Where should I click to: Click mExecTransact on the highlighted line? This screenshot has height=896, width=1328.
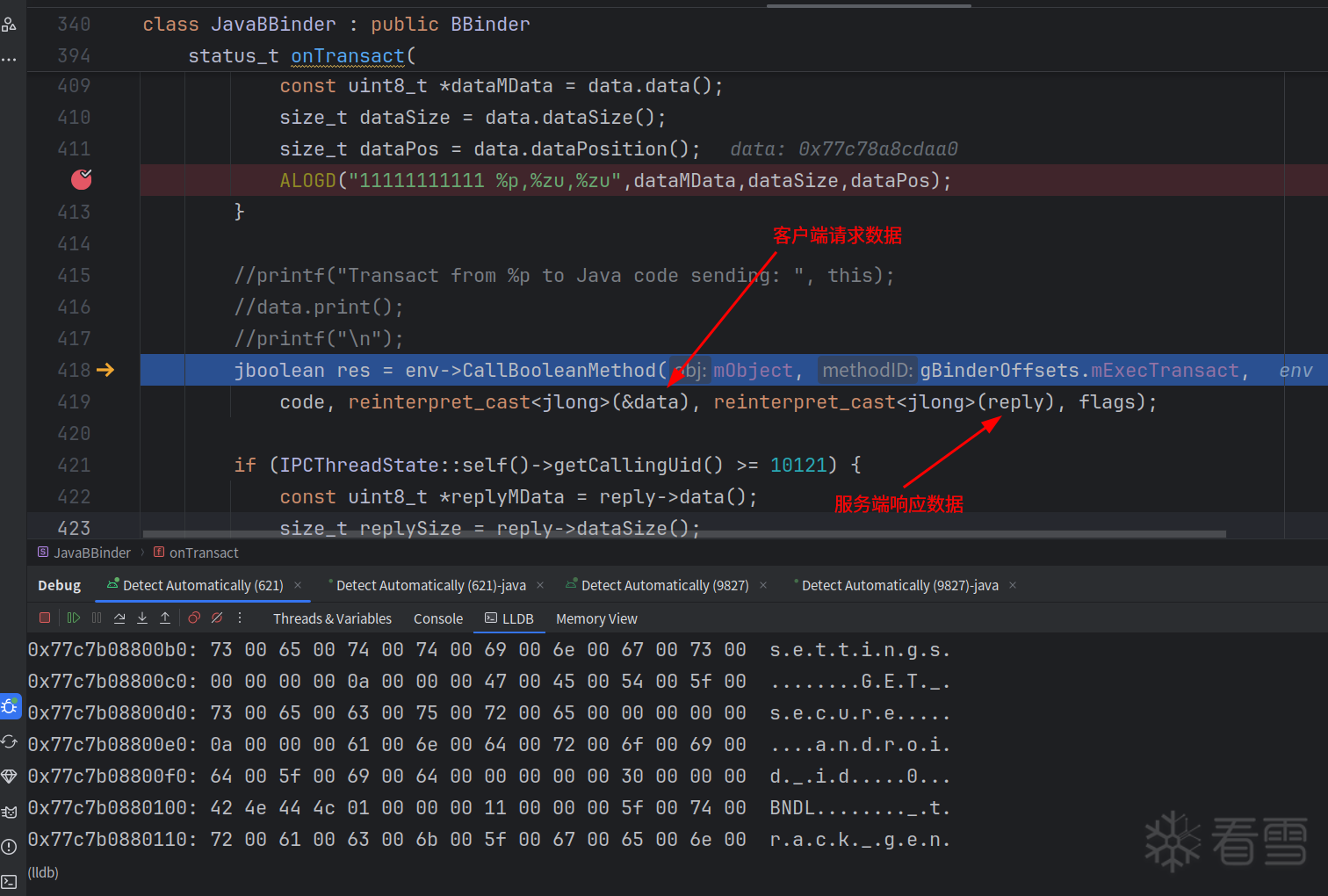pos(1165,371)
